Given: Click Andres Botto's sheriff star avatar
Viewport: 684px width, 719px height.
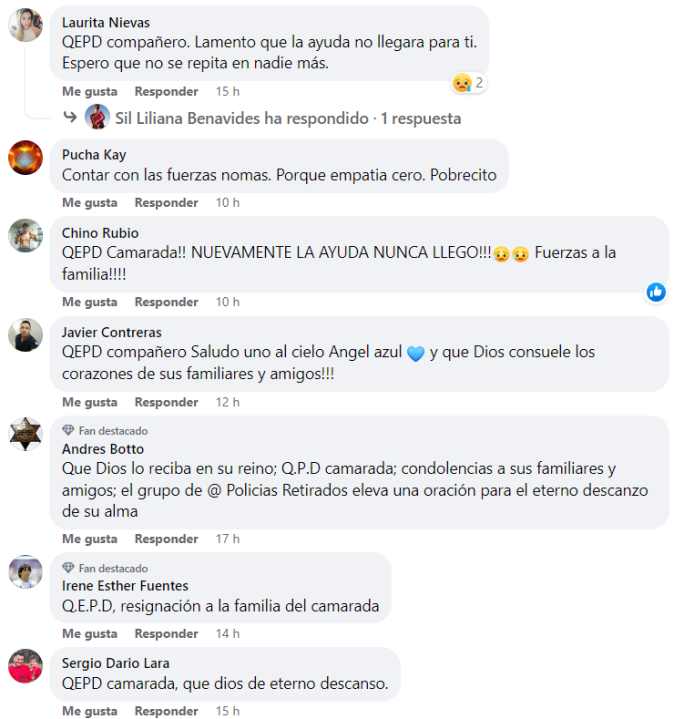Looking at the screenshot, I should (26, 434).
